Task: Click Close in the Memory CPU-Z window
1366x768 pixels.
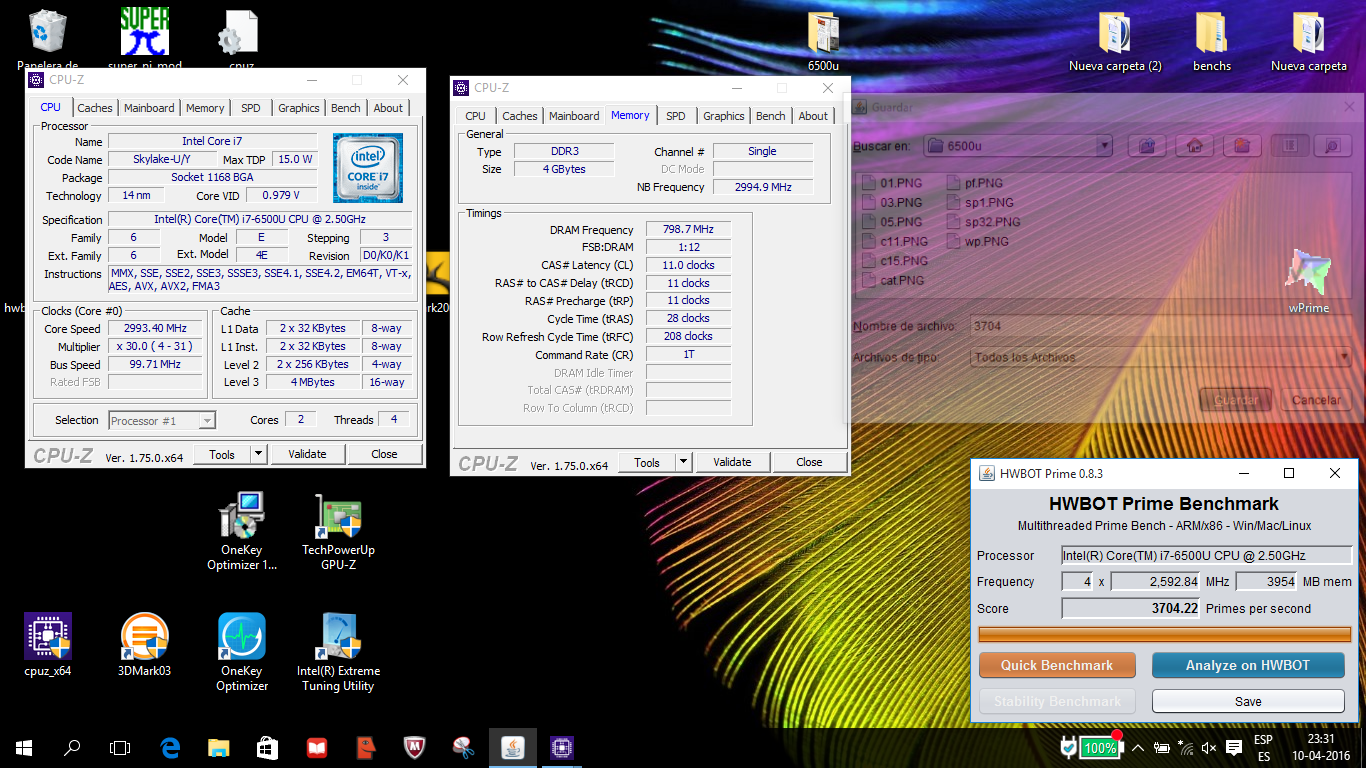Action: click(x=810, y=462)
